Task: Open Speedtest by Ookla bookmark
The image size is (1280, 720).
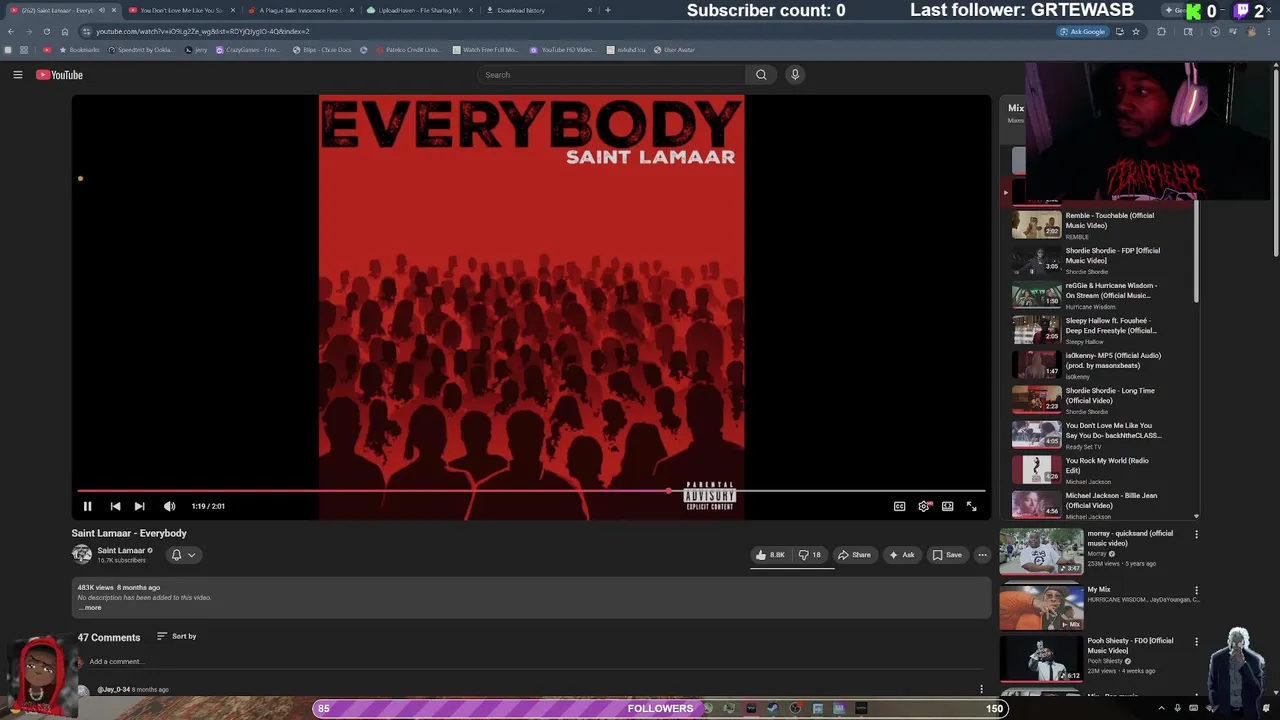Action: point(142,50)
